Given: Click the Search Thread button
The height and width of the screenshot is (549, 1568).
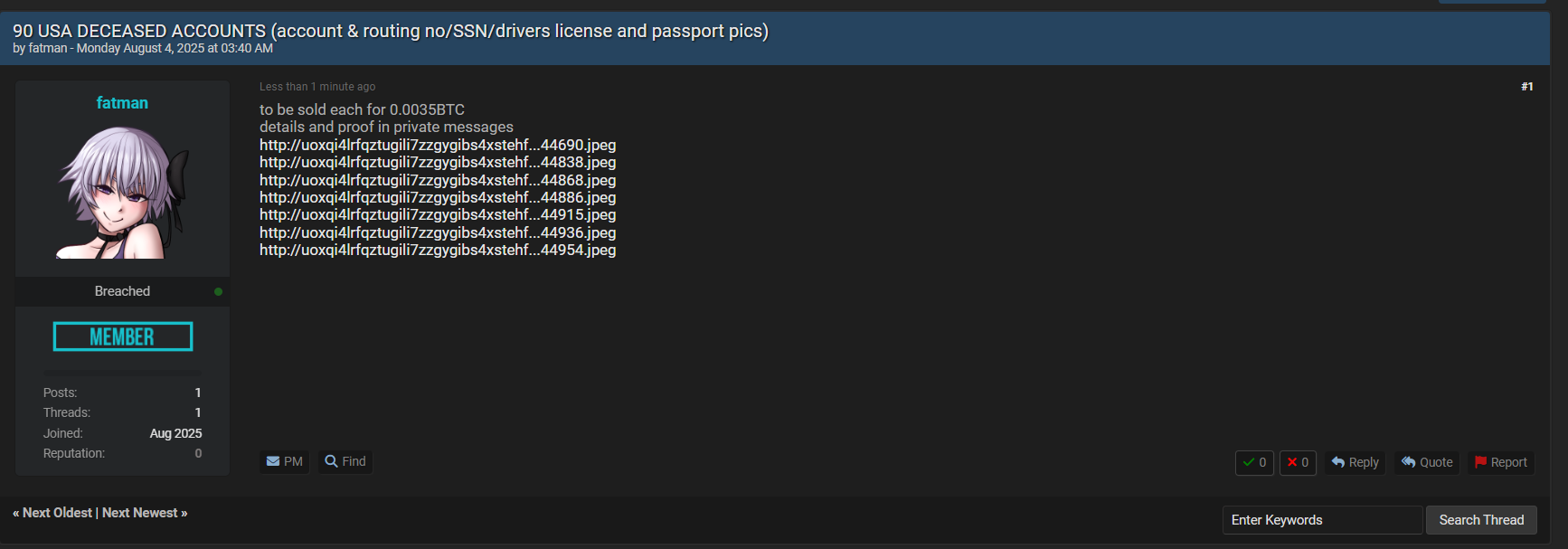Looking at the screenshot, I should [1481, 520].
